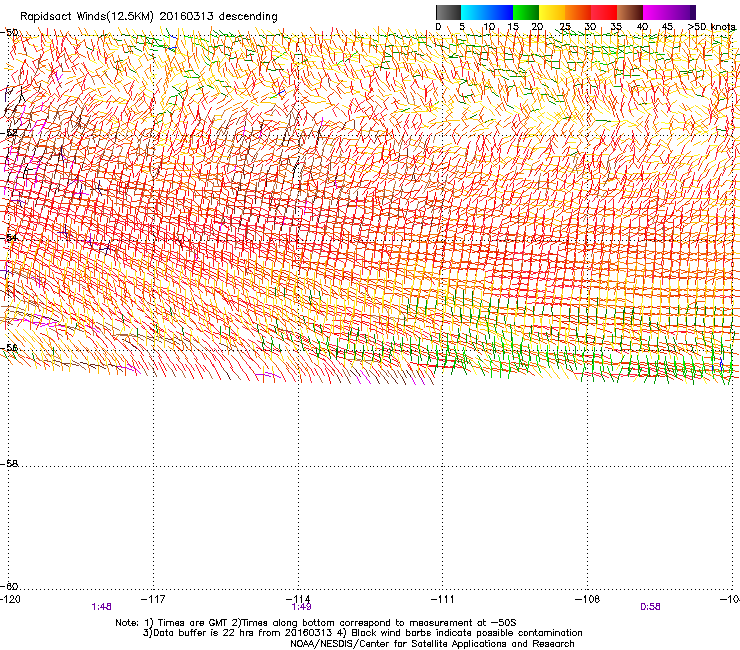Click the gray 0-5 knots legend color

(448, 12)
